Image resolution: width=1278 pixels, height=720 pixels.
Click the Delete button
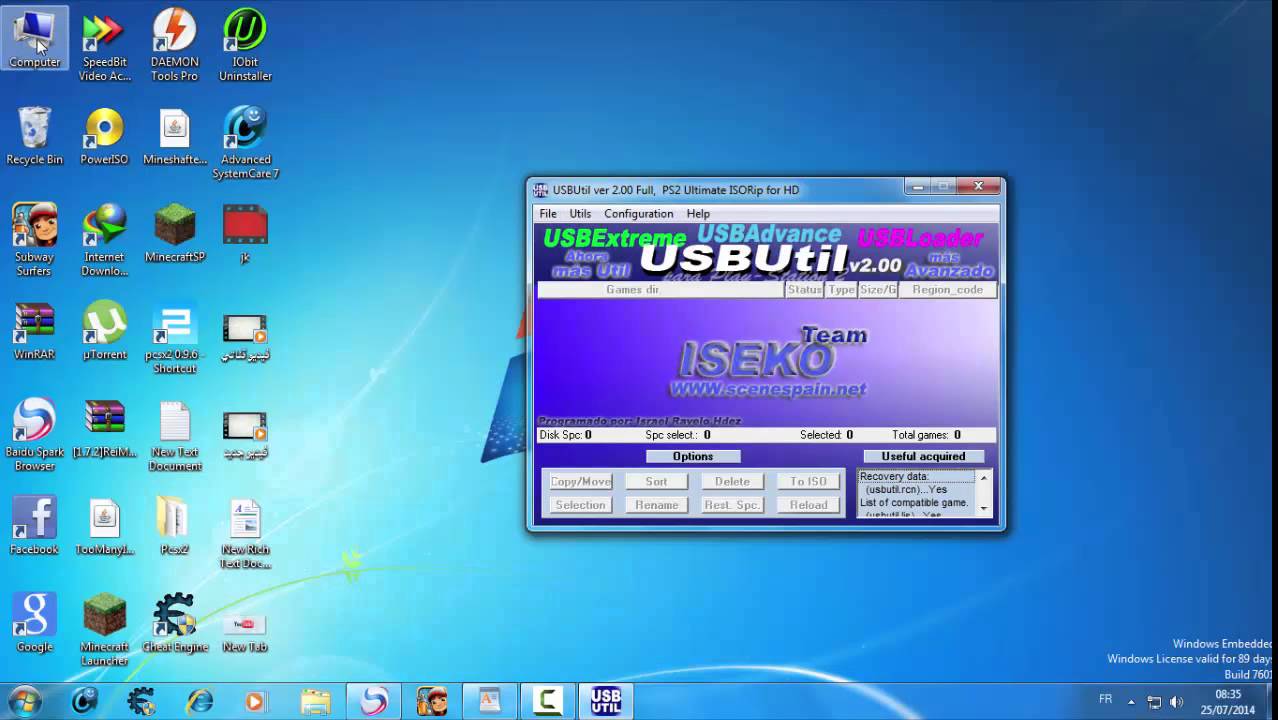click(x=732, y=482)
